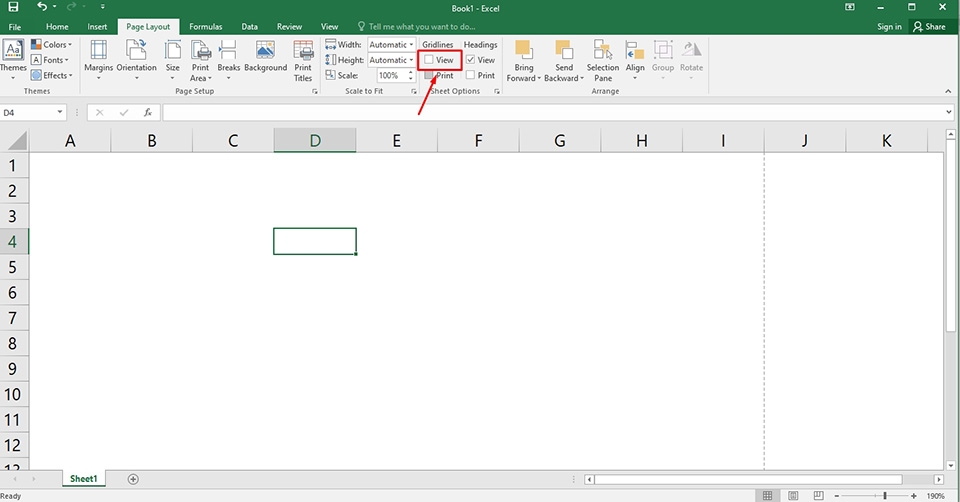
Task: Switch to the Home tab
Action: [57, 27]
